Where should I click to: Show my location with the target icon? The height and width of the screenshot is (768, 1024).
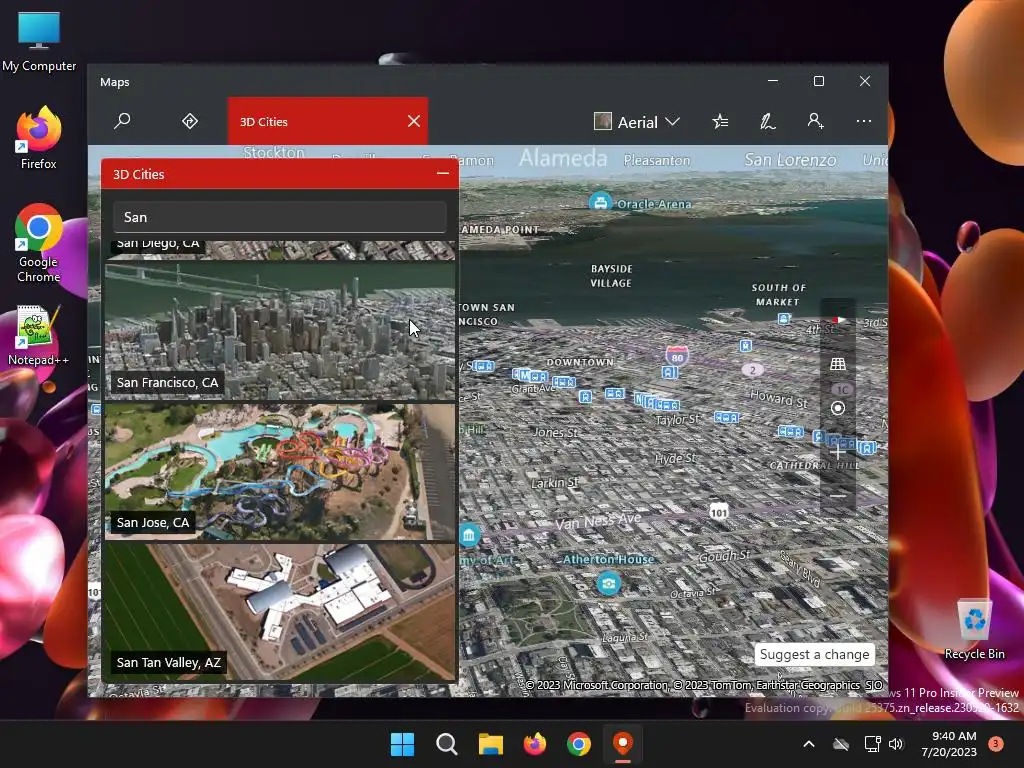[x=838, y=408]
